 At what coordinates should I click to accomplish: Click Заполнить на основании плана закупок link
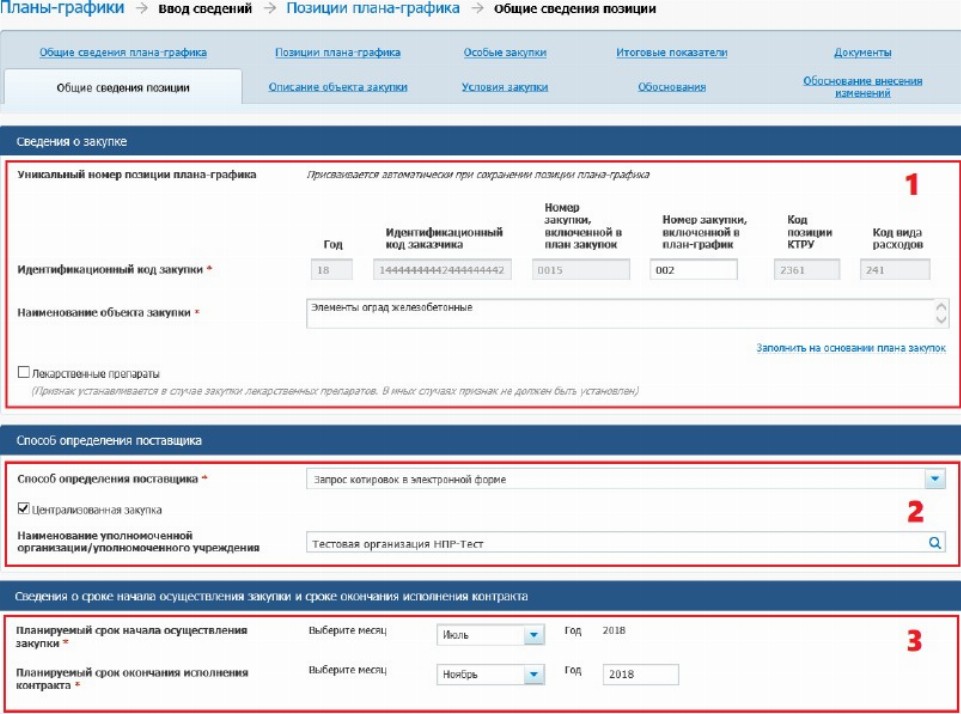tap(850, 348)
